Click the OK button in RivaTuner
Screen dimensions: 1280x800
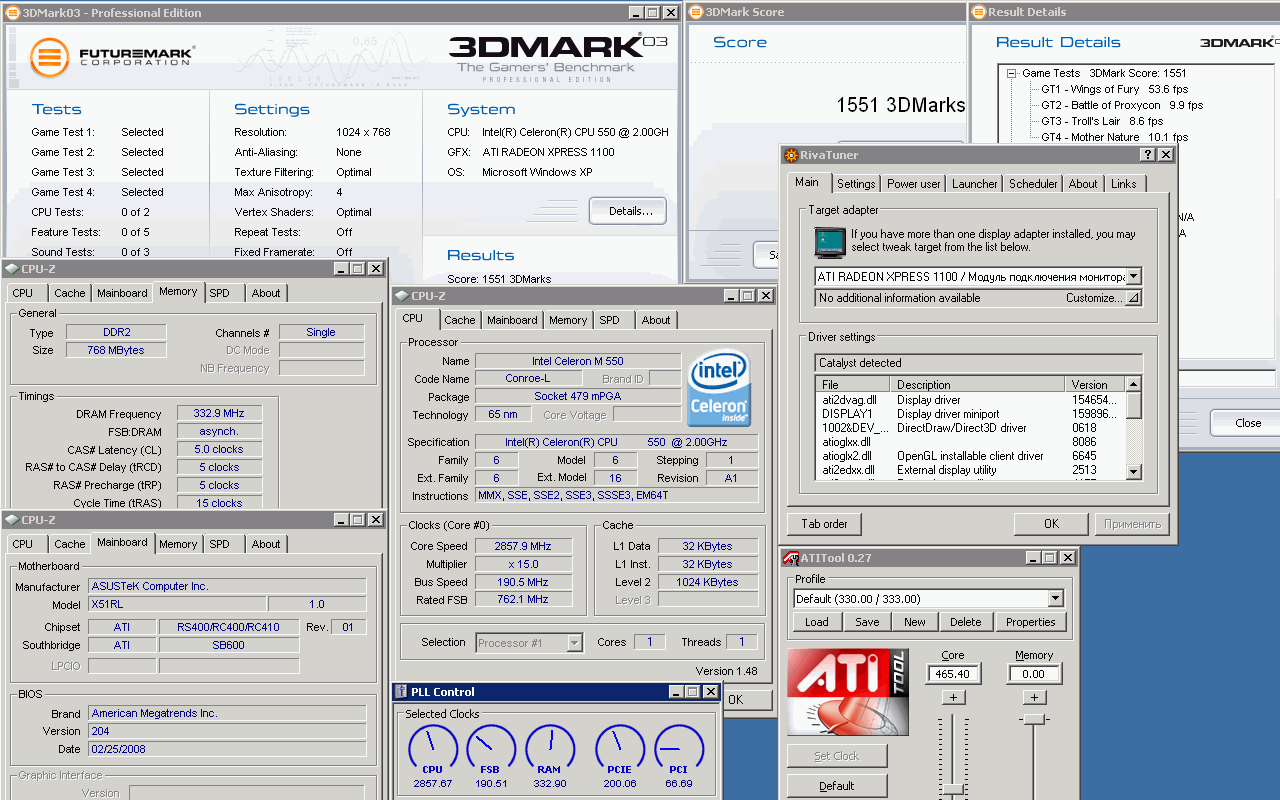[1051, 524]
